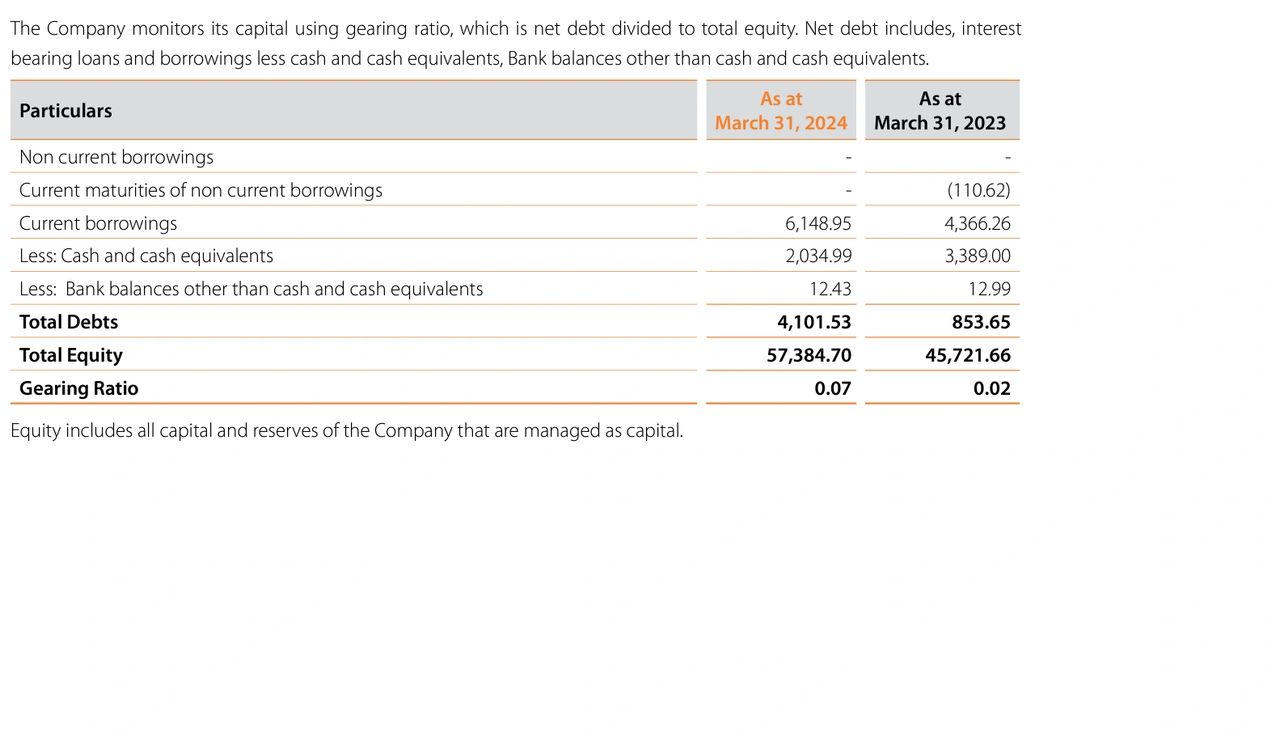This screenshot has width=1280, height=741.
Task: Click the 45,721.66 total equity figure
Action: tap(968, 355)
